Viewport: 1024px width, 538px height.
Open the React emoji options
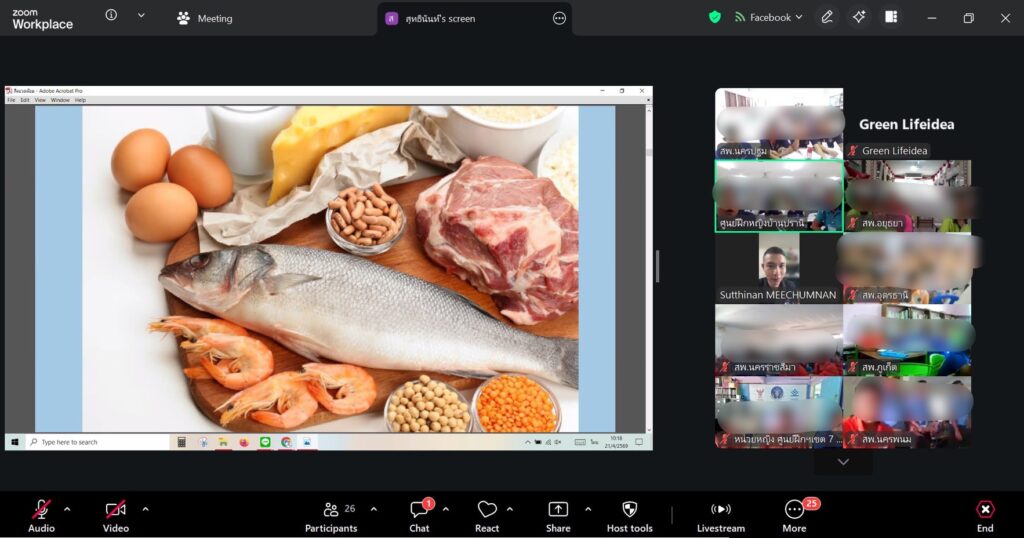[x=487, y=516]
